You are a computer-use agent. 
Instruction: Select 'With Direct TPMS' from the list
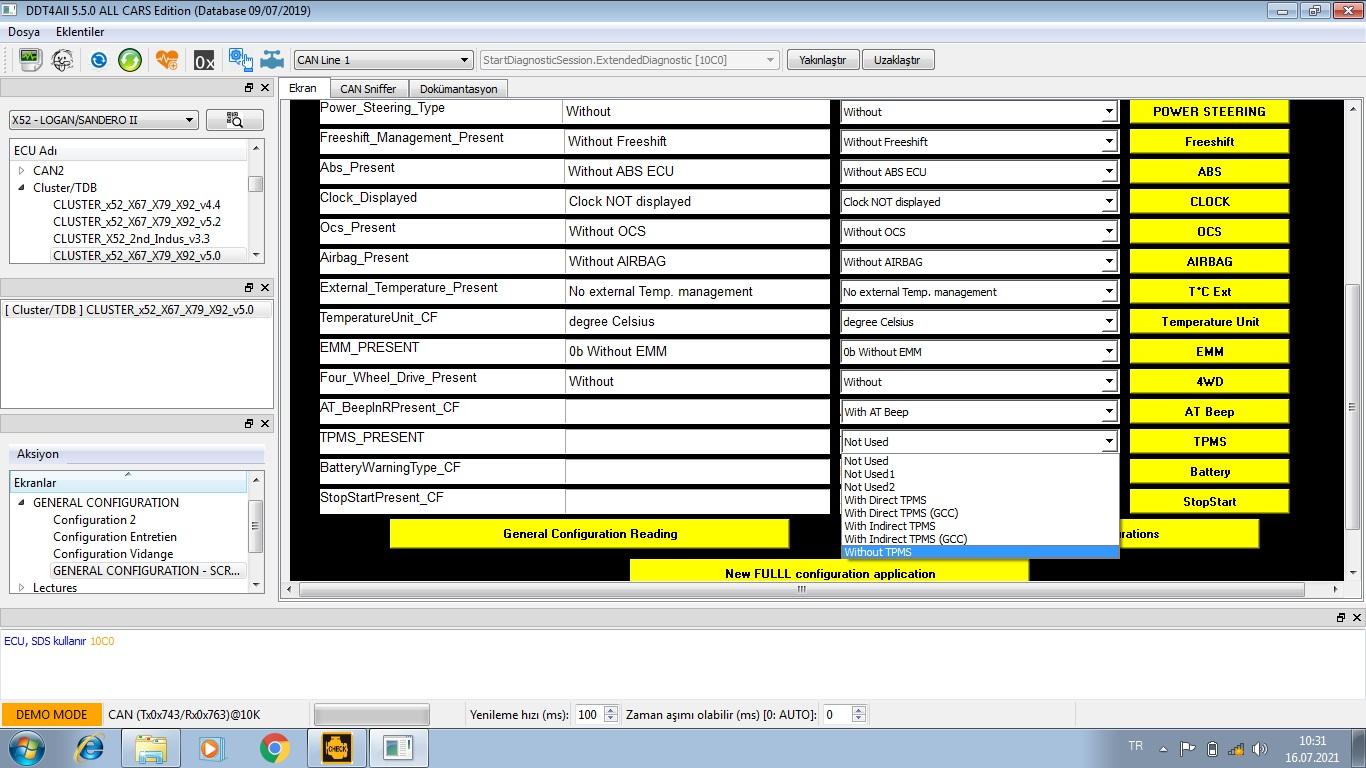pyautogui.click(x=885, y=500)
